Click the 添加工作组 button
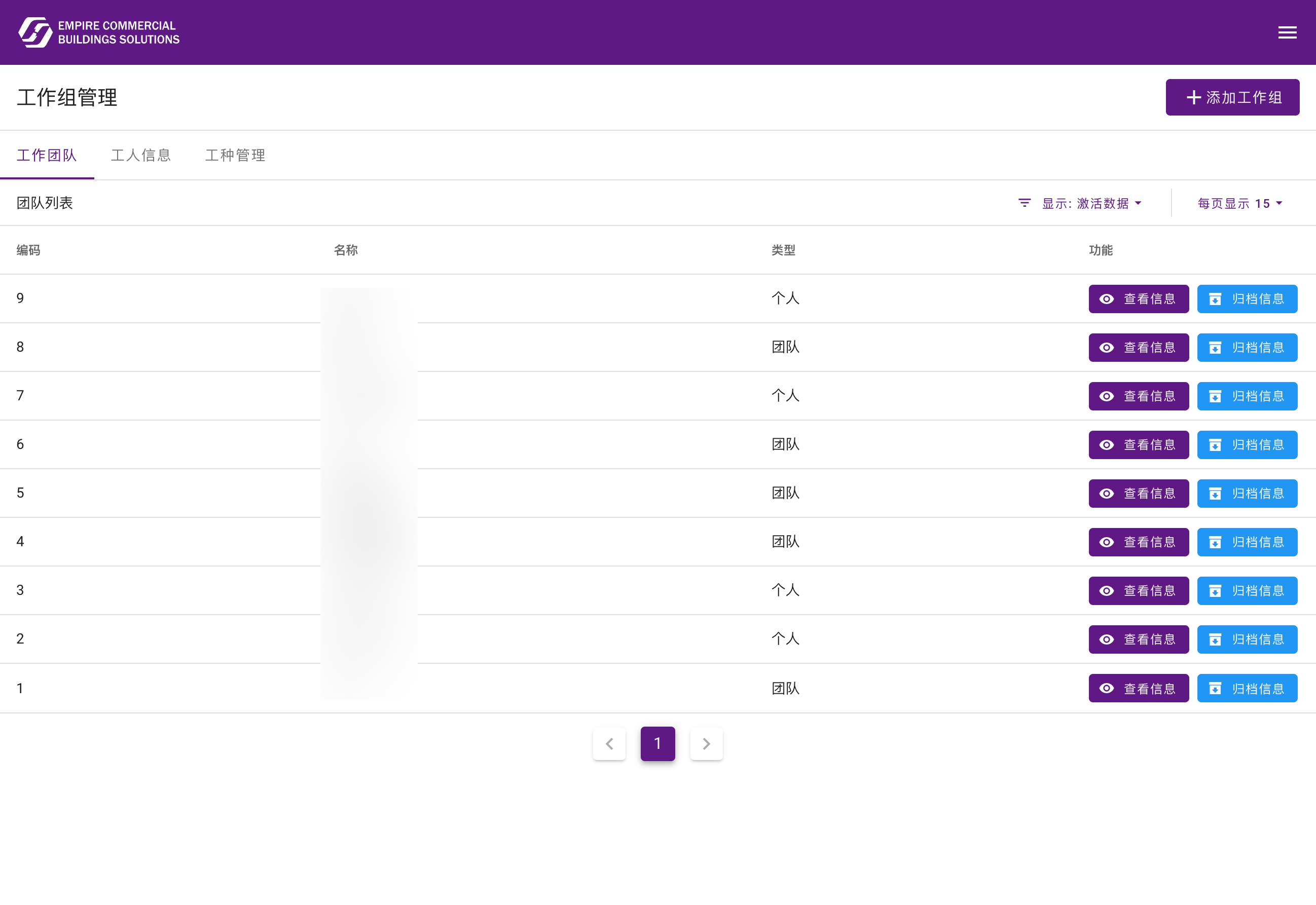1316x905 pixels. click(1233, 97)
